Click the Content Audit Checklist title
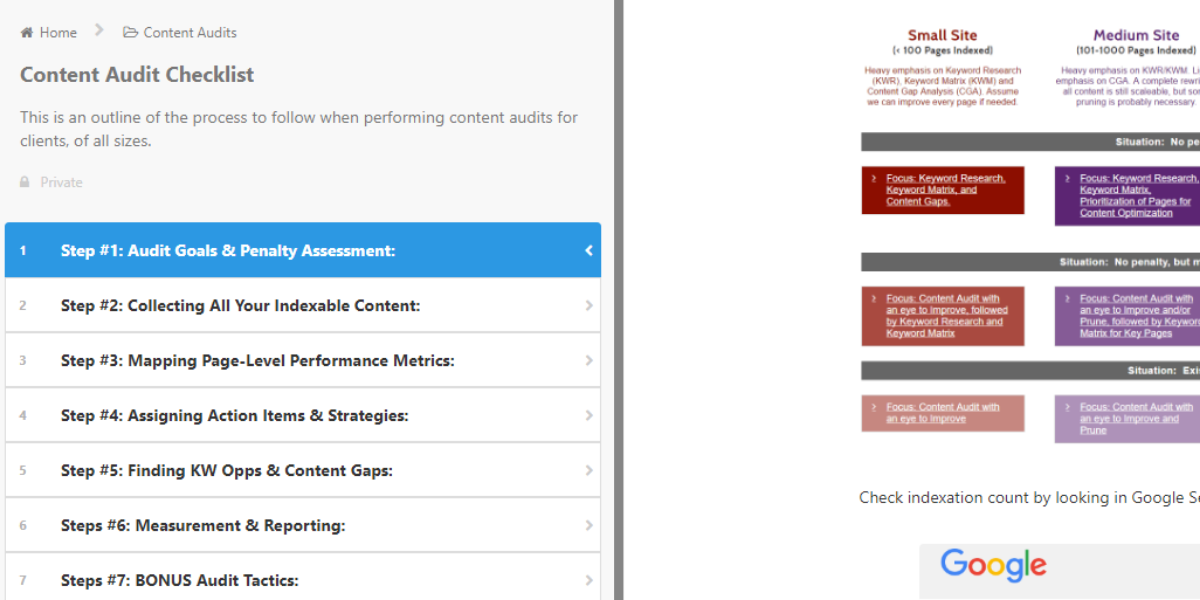 137,75
